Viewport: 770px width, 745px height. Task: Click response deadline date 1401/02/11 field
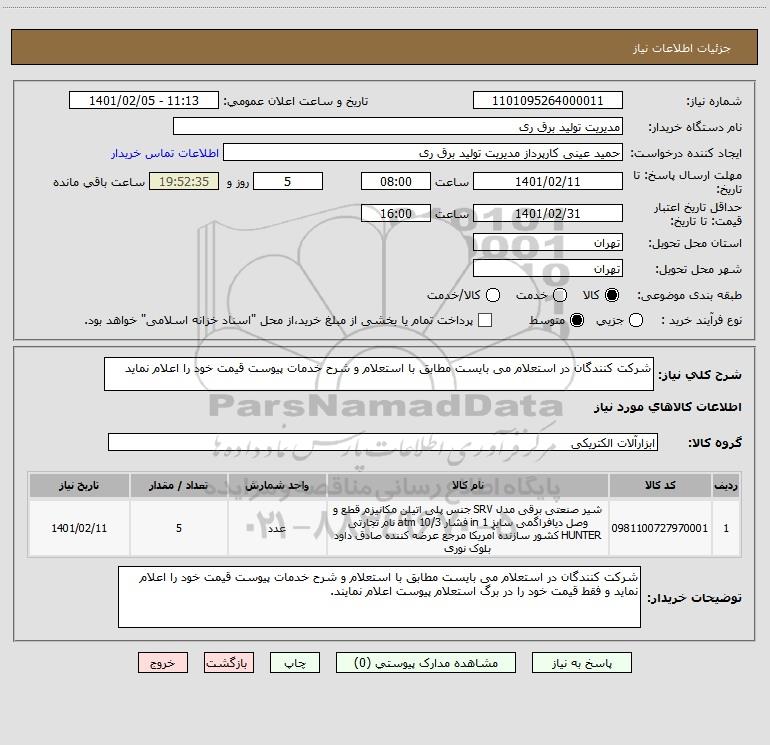point(548,181)
